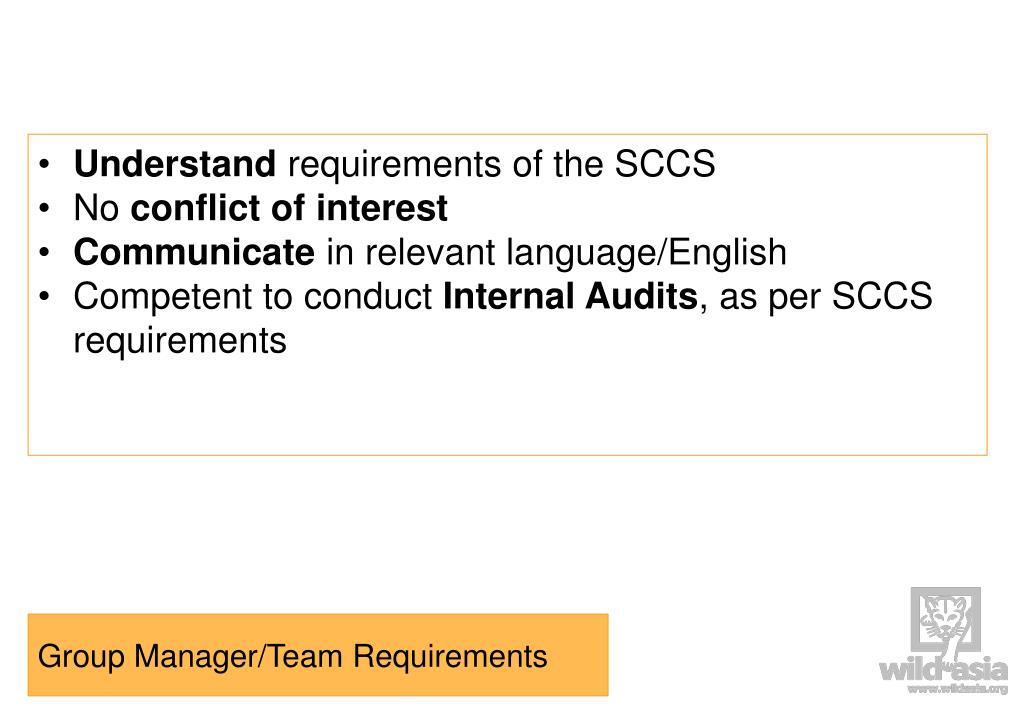Click the SCCS text in the first bullet
The image size is (1023, 708).
(665, 163)
